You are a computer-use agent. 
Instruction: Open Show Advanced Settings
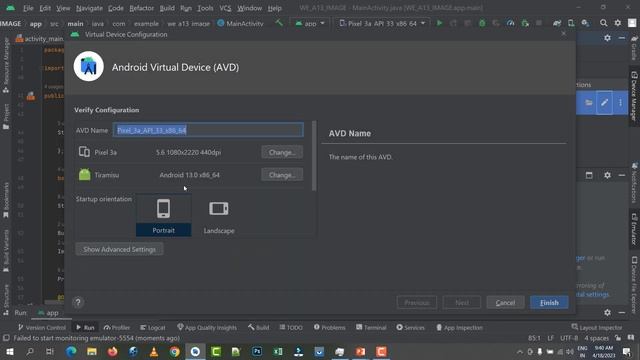[x=119, y=249]
